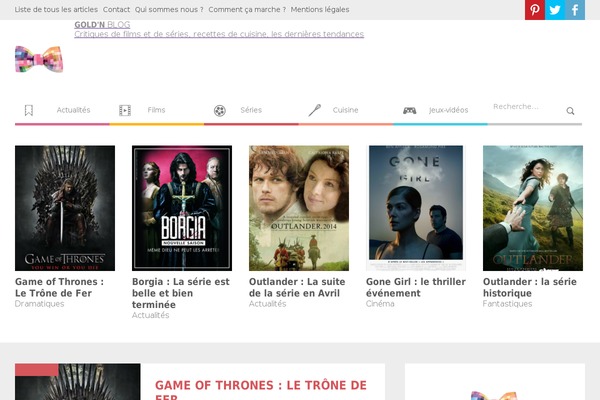Click the bookmark icon beside Actualités
600x400 pixels.
click(x=29, y=110)
